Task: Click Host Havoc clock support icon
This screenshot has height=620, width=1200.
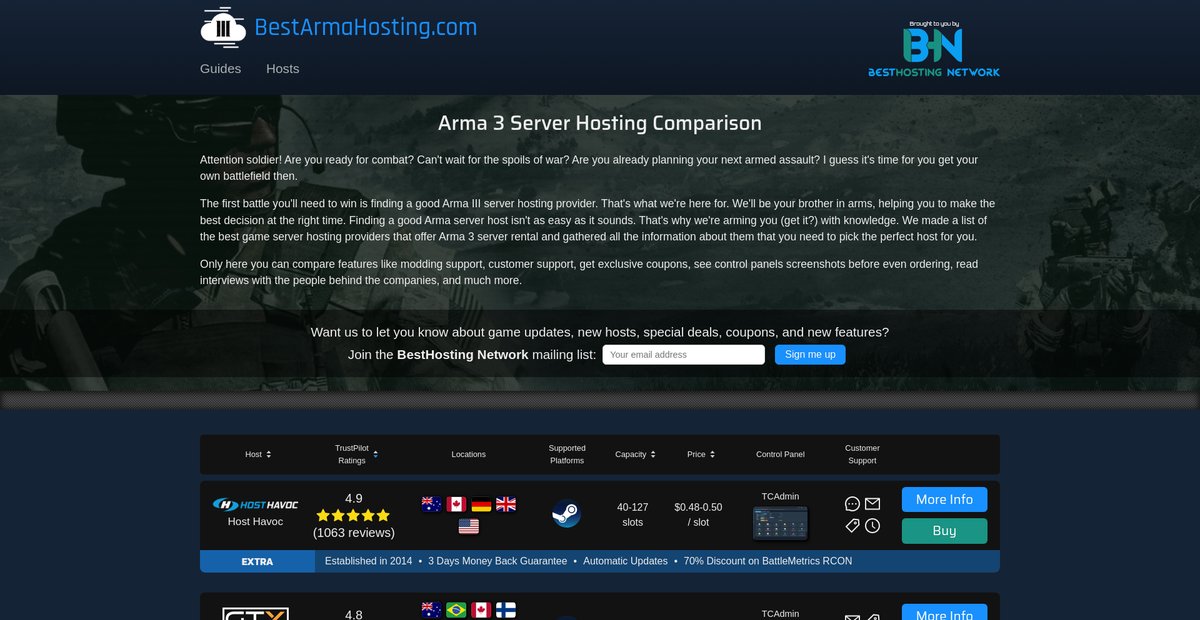Action: 872,526
